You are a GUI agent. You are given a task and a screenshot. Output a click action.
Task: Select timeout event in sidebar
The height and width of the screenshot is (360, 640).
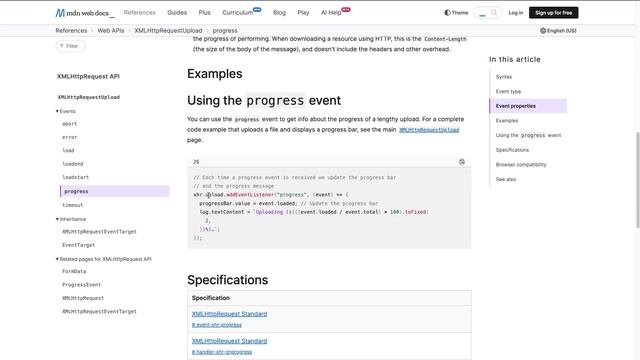73,205
